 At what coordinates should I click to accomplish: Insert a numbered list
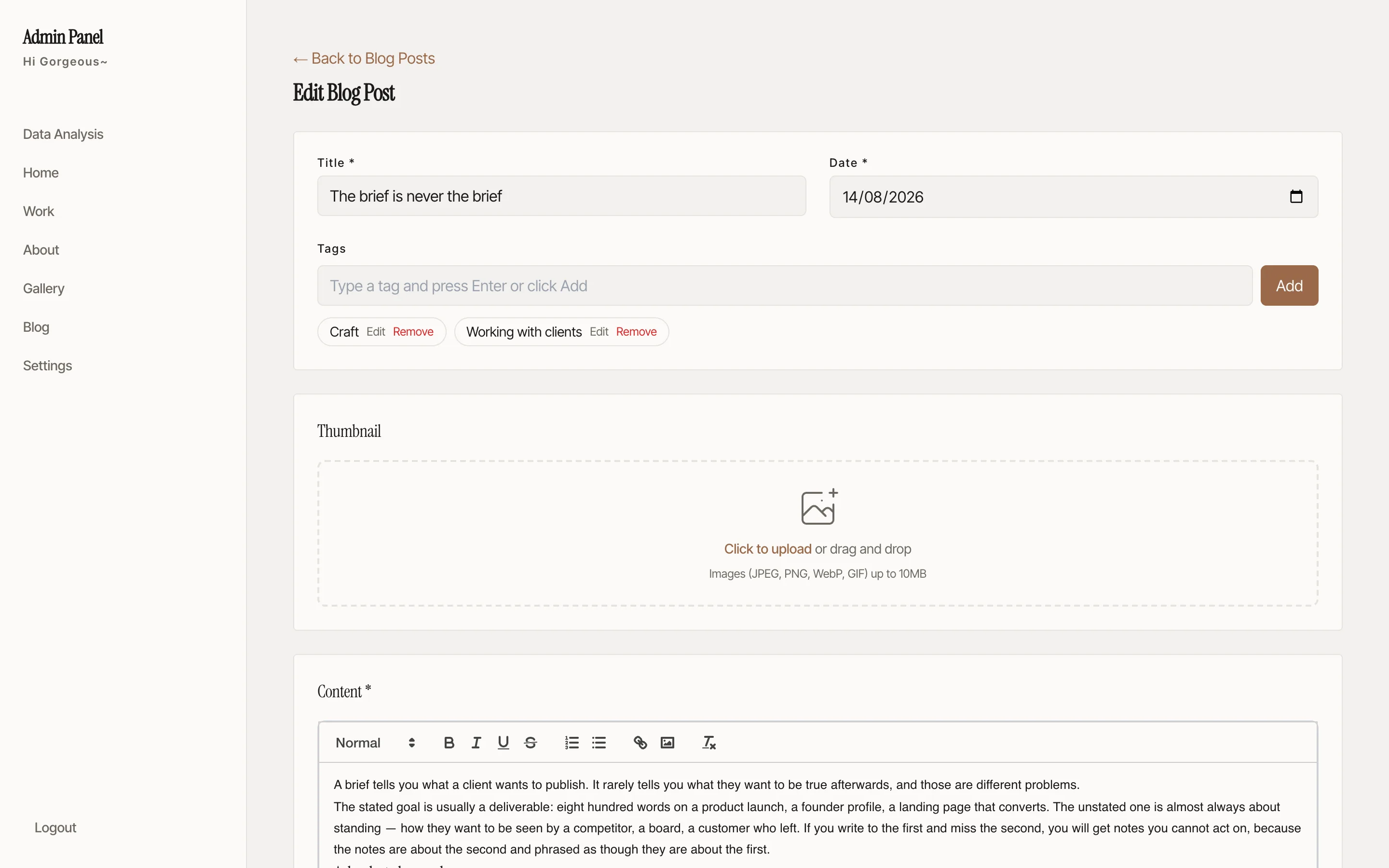pyautogui.click(x=572, y=743)
